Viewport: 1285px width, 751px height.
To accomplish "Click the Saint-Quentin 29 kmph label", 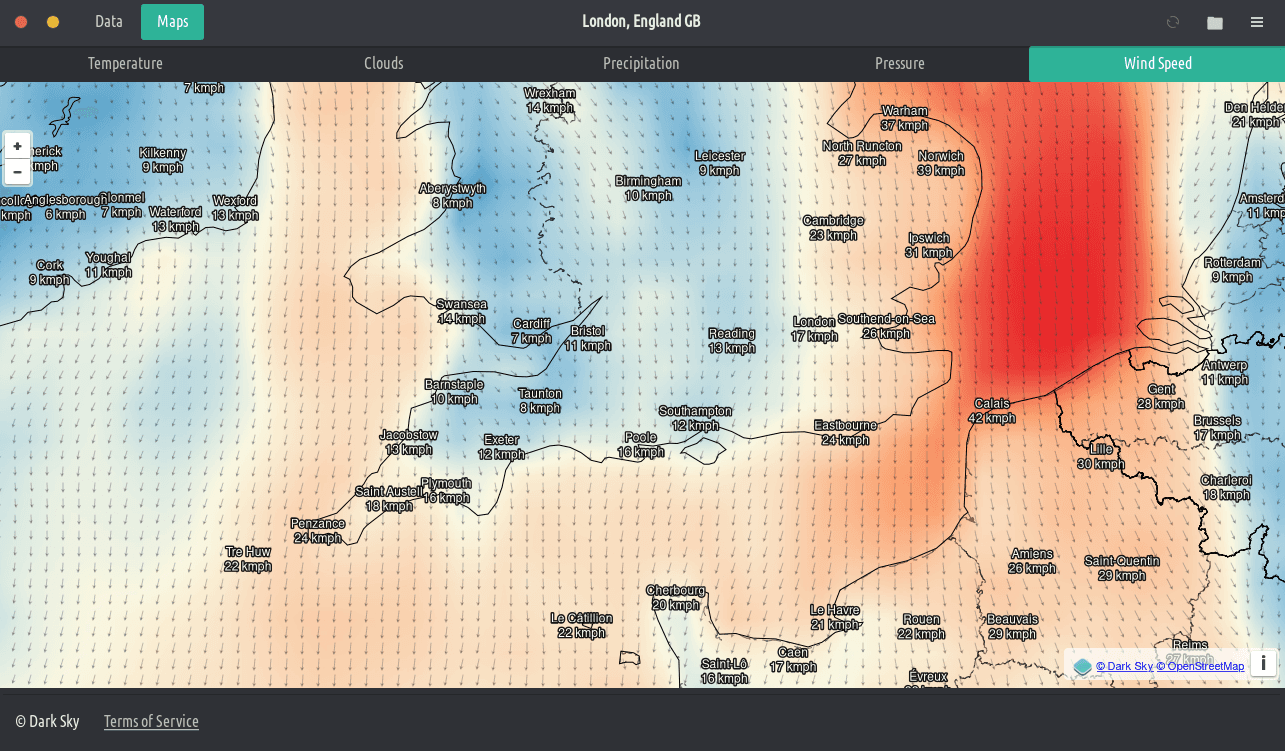I will coord(1121,568).
